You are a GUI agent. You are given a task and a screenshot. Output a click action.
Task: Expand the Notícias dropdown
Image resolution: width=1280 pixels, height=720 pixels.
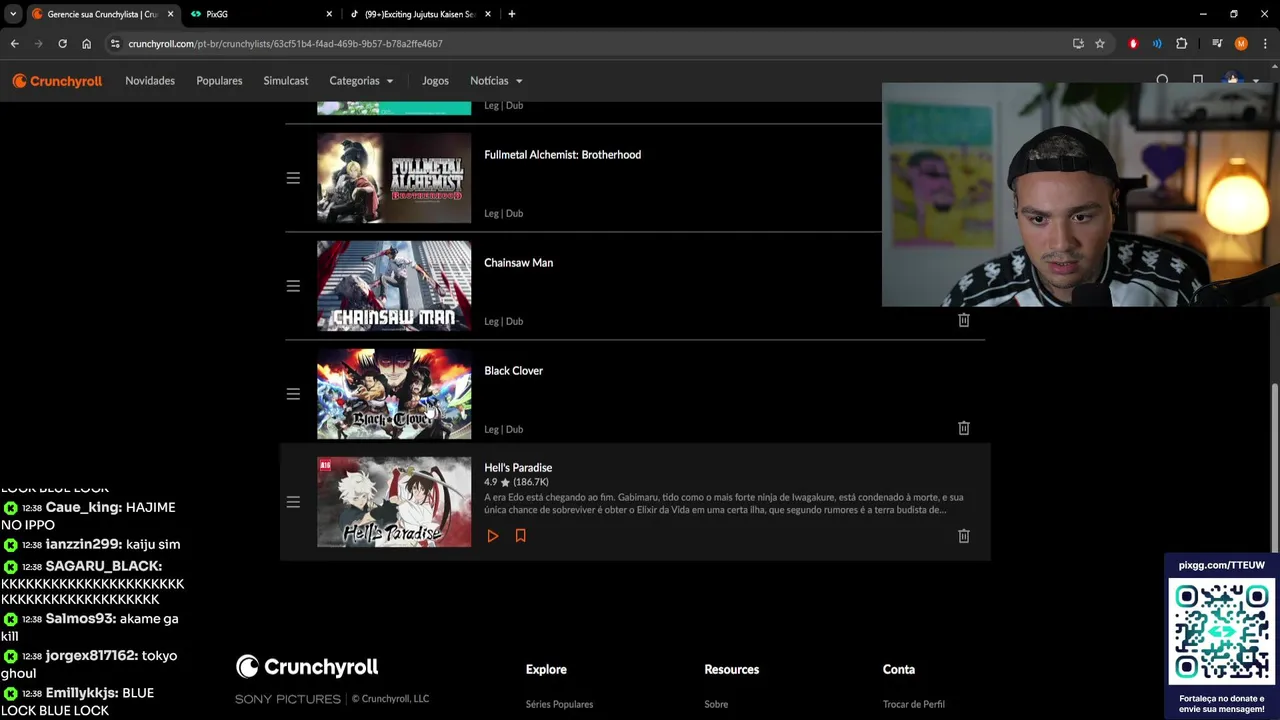[496, 81]
